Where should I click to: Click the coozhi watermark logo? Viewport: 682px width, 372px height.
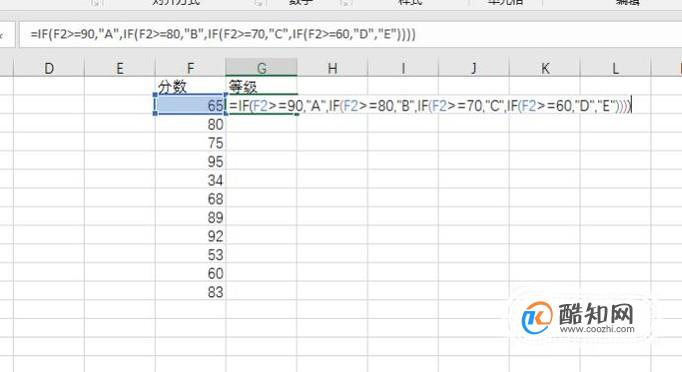[537, 318]
